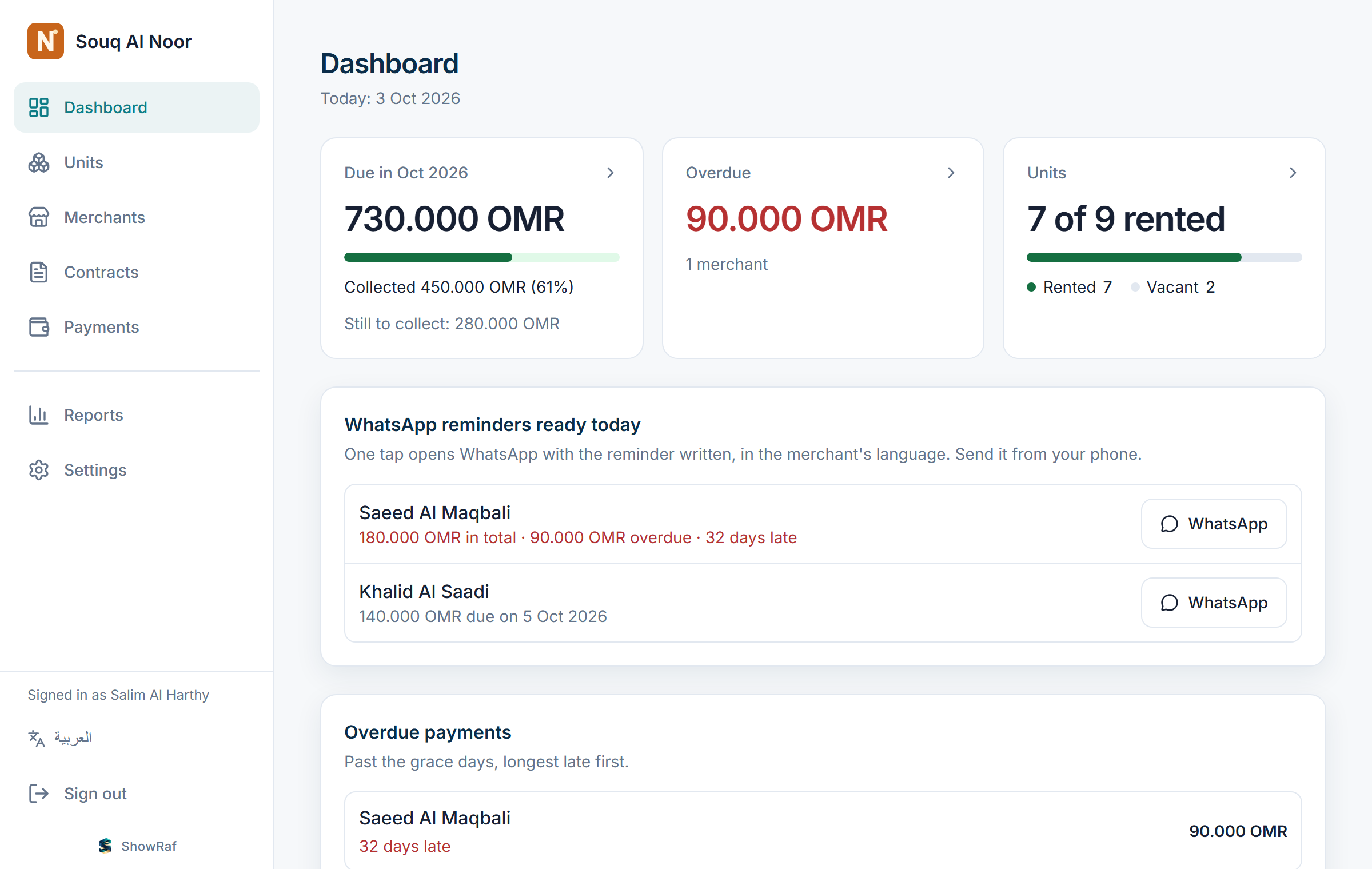Click the translate language icon
1372x869 pixels.
(x=37, y=738)
